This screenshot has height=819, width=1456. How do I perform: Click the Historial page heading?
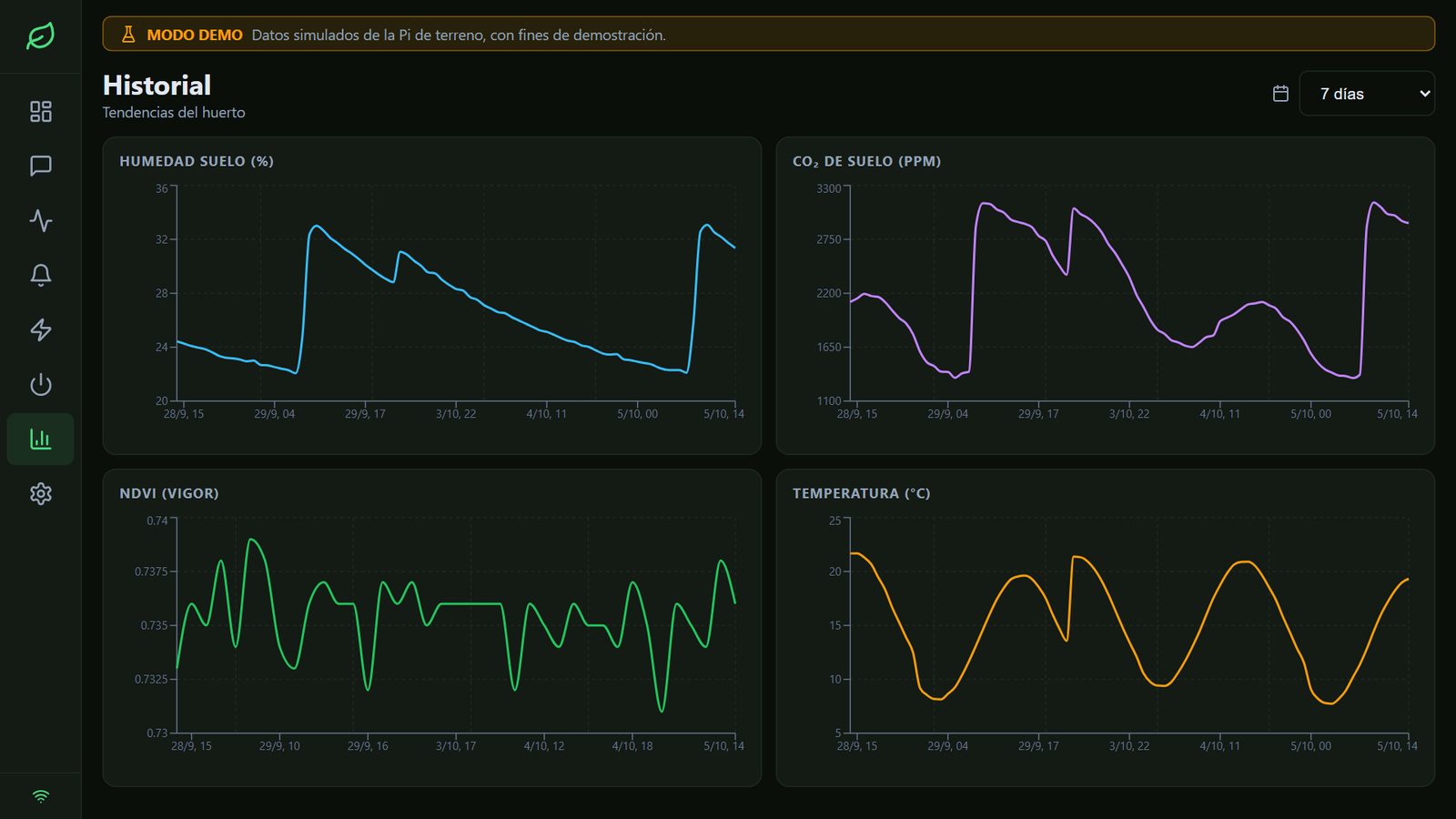(157, 85)
